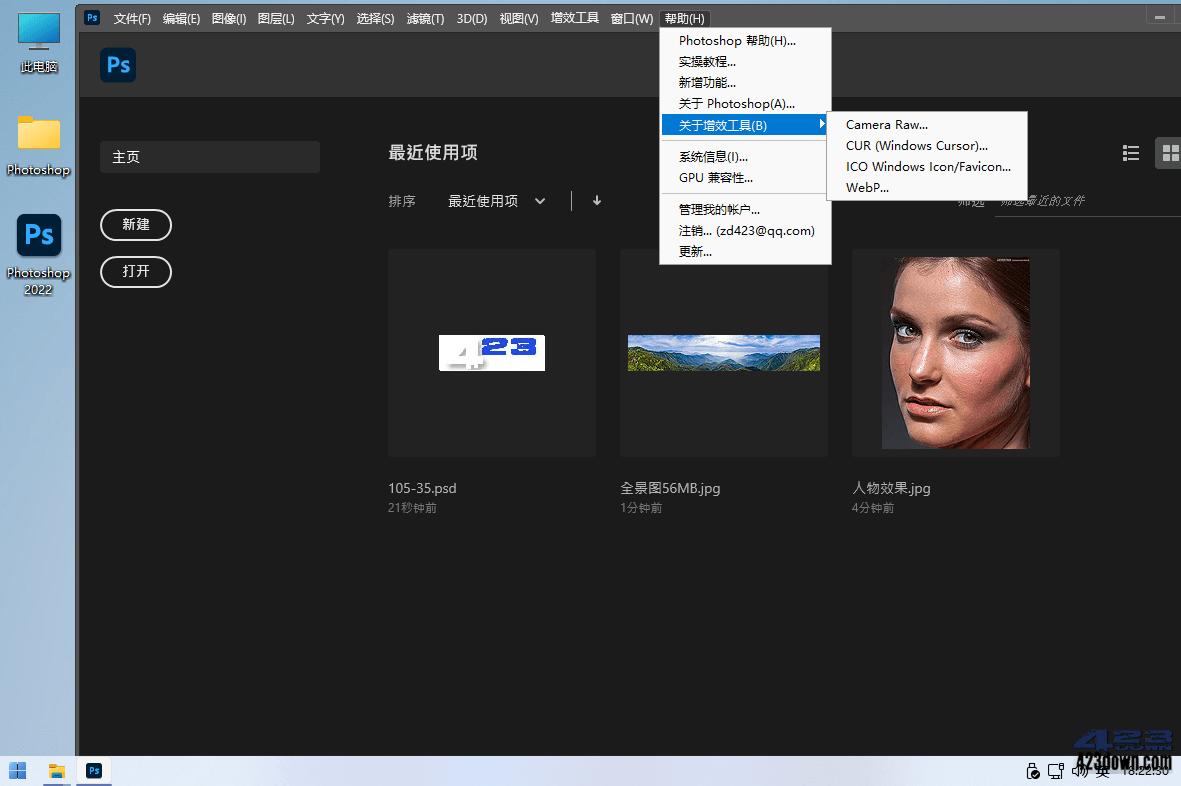The image size is (1181, 786).
Task: Switch recent files to list view
Action: pyautogui.click(x=1131, y=153)
